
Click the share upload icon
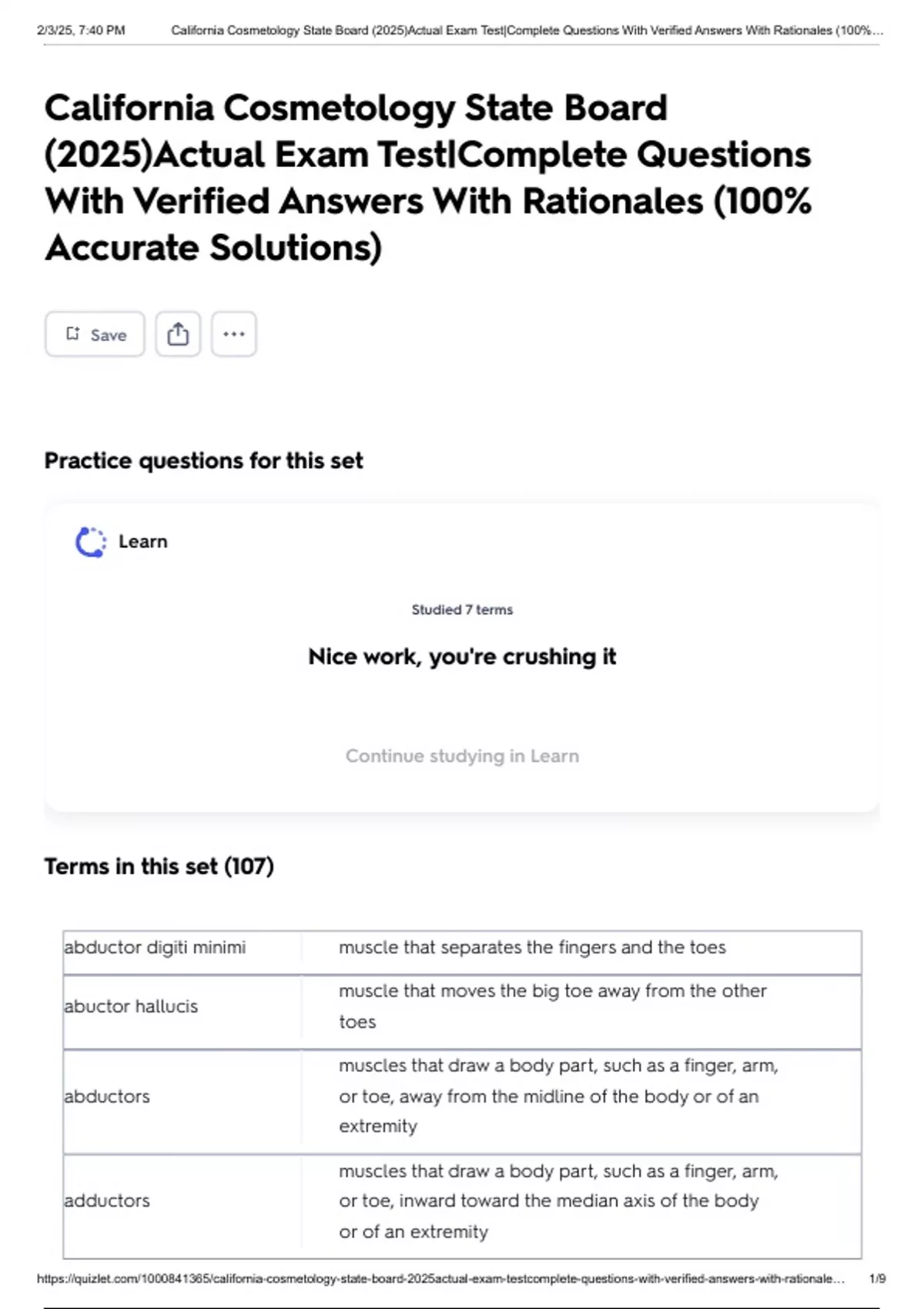click(178, 334)
